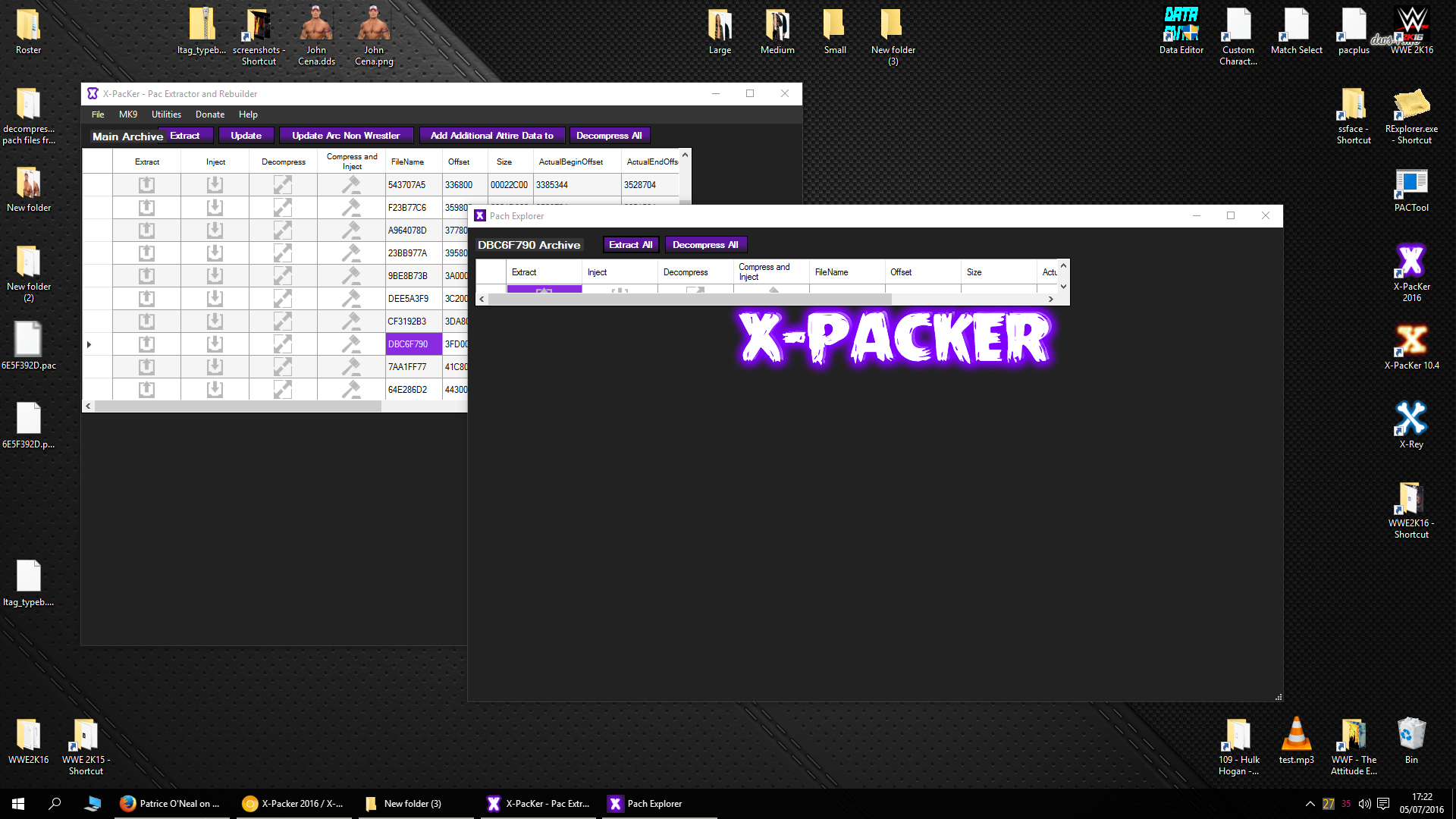Open Windows Start menu

click(18, 804)
